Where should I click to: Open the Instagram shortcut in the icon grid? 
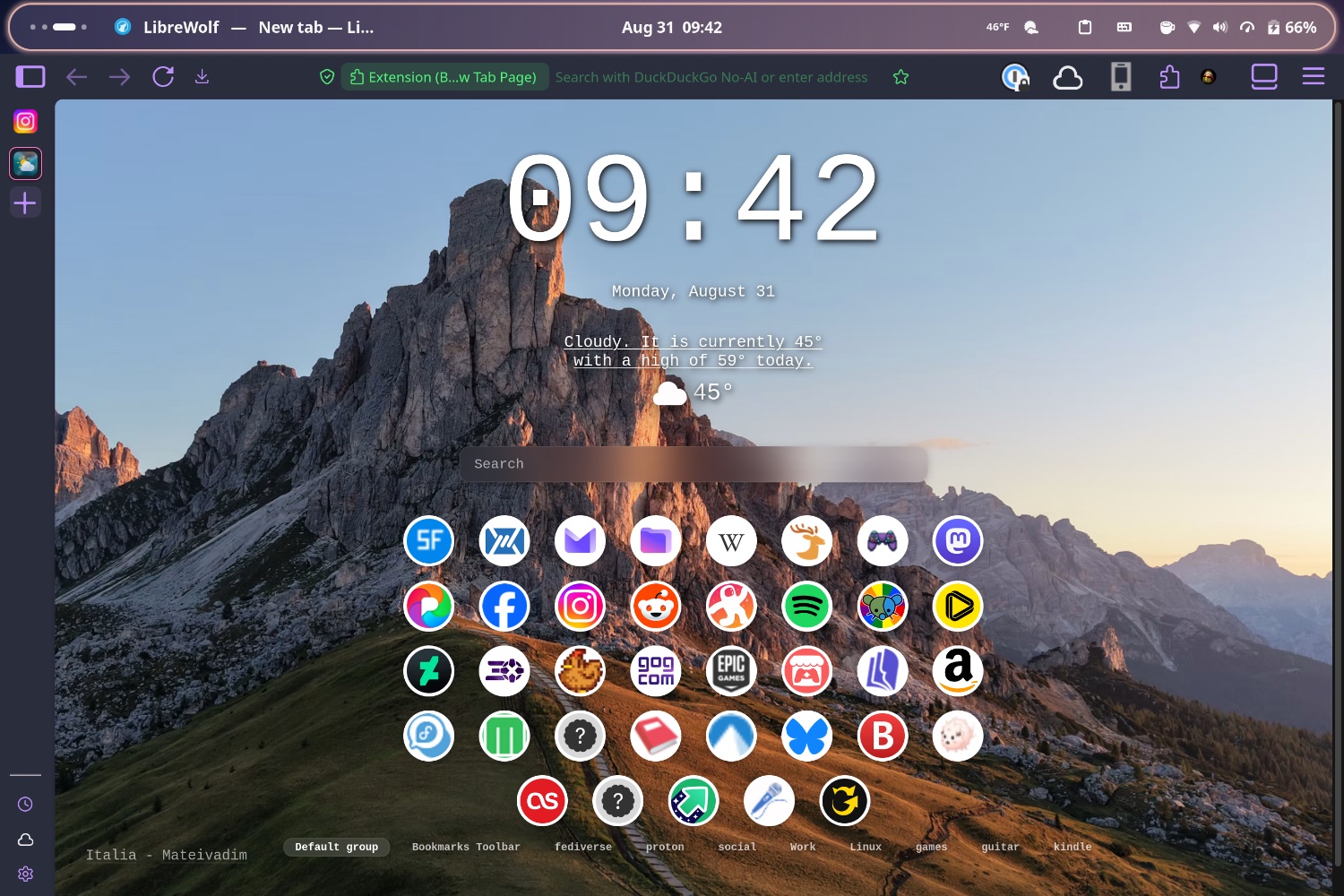pos(580,607)
